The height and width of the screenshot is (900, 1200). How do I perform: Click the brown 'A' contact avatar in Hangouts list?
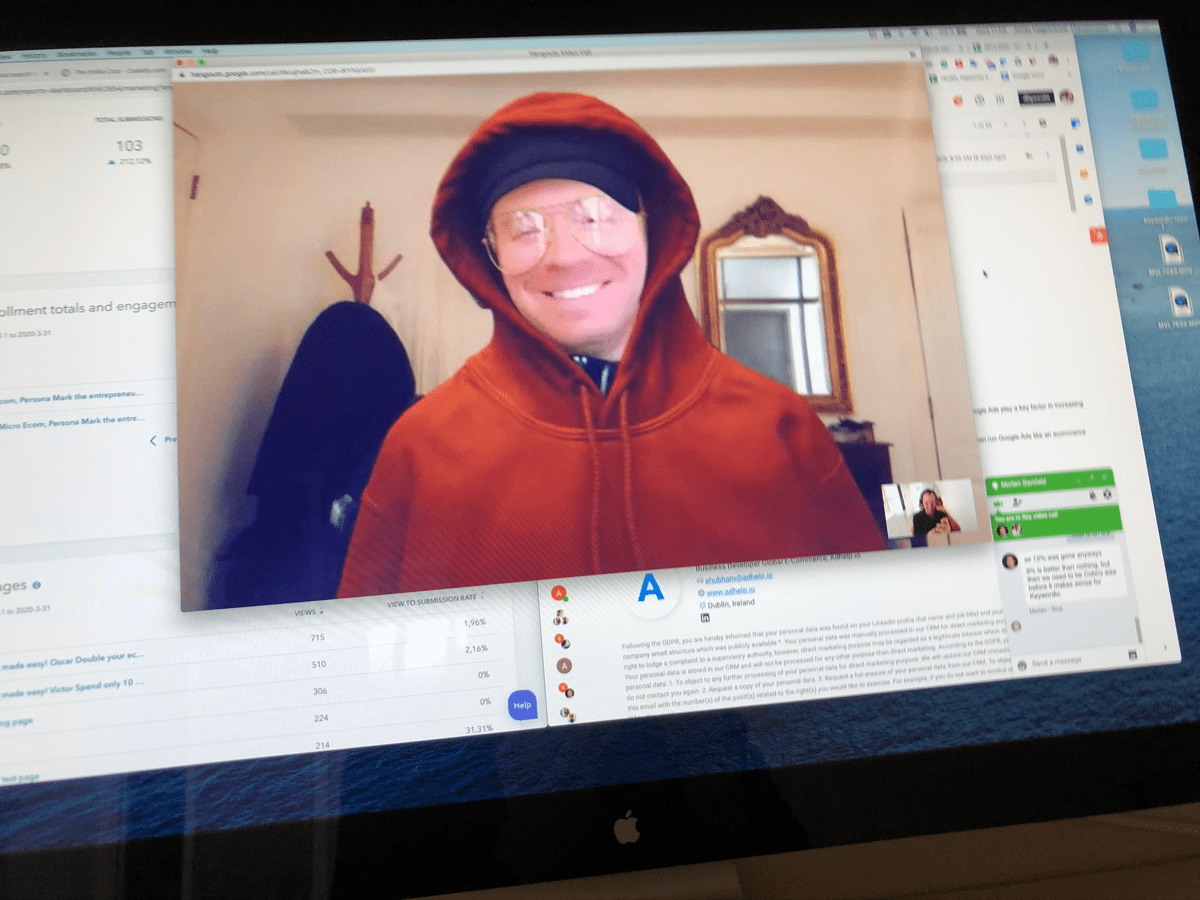coord(565,665)
